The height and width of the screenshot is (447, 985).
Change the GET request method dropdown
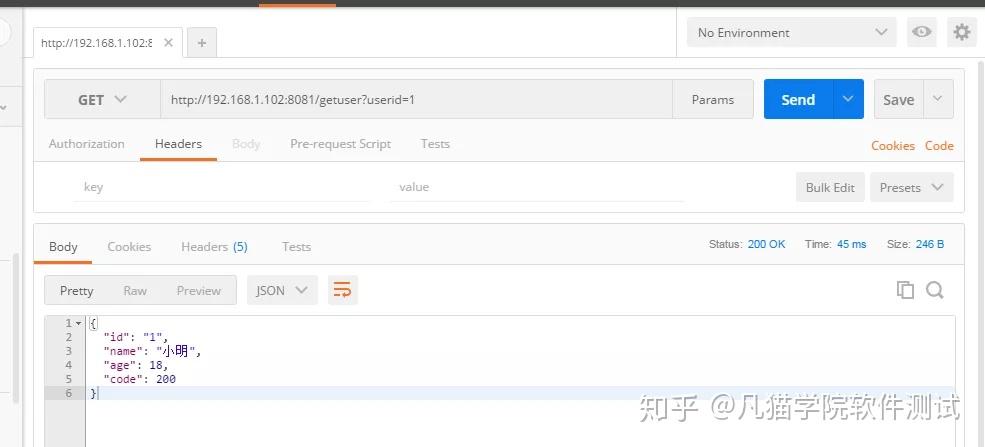tap(102, 99)
